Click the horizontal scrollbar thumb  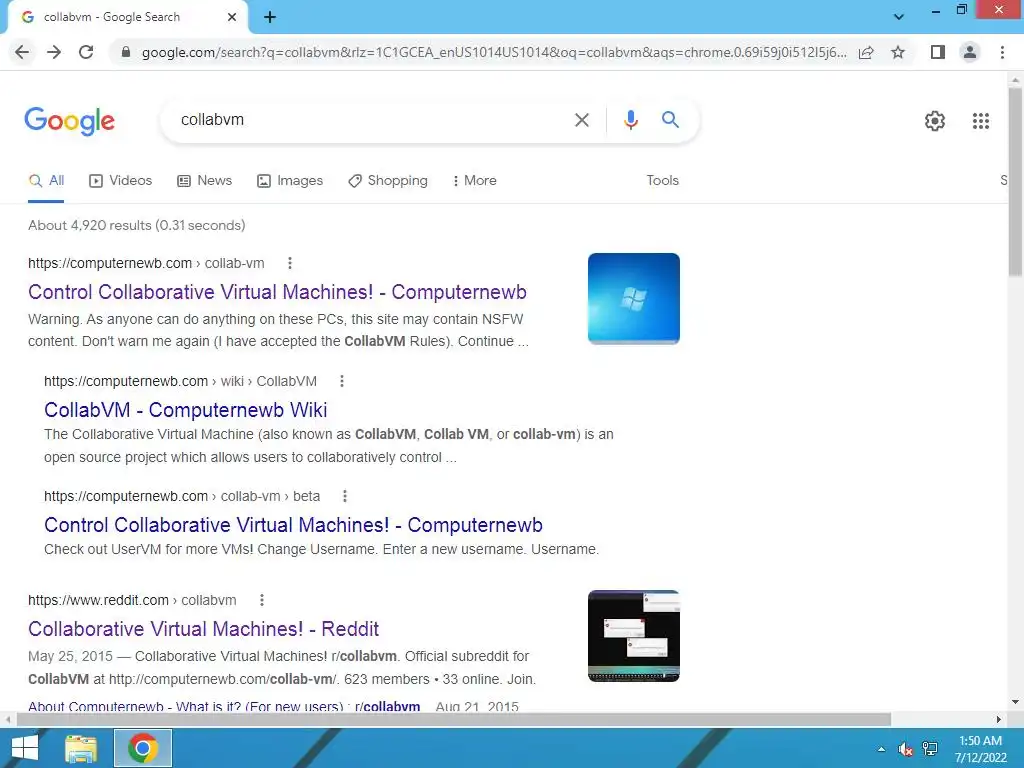click(x=453, y=720)
